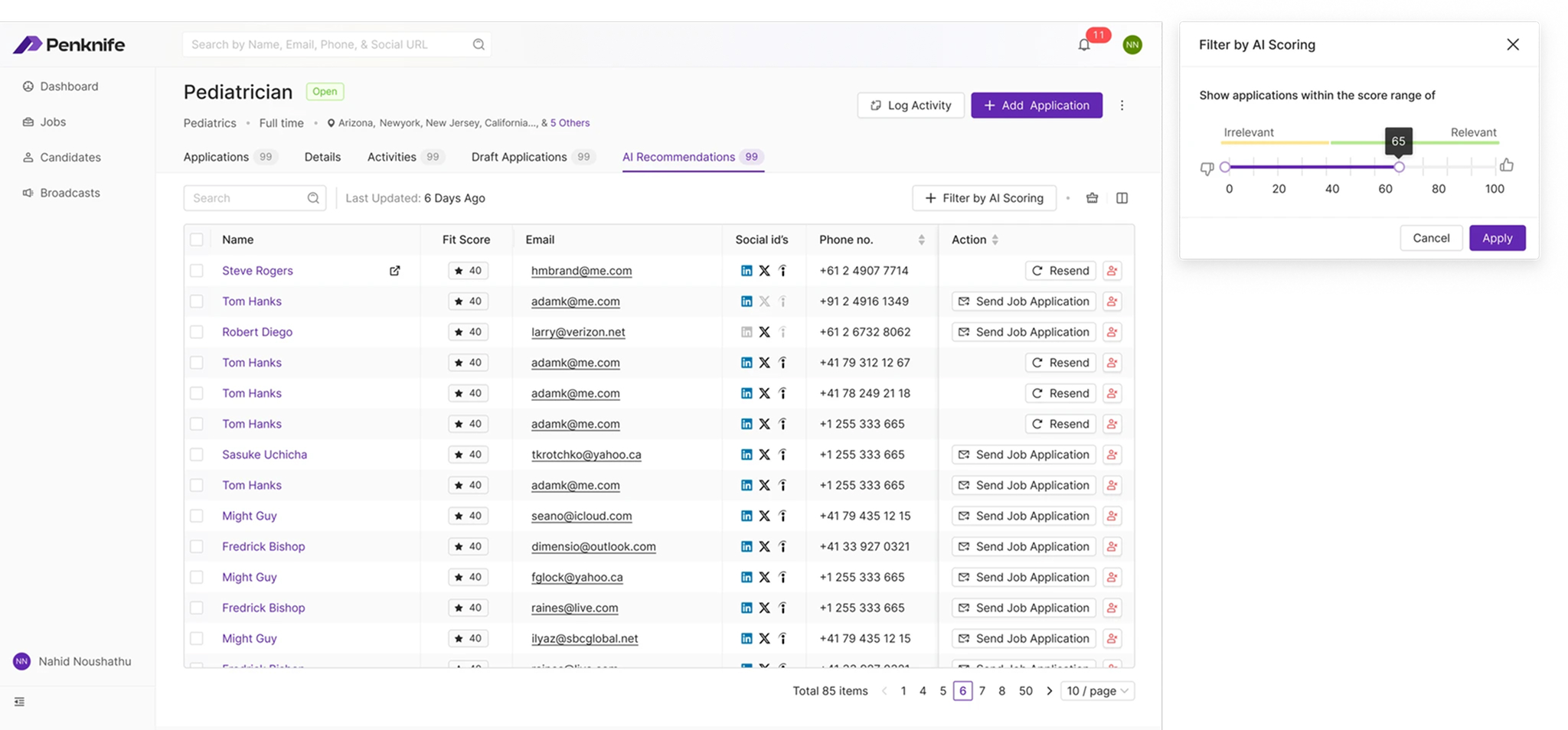Select checkbox for dimensio@outlook.com row
Screen dimensions: 1568x730
[x=197, y=546]
